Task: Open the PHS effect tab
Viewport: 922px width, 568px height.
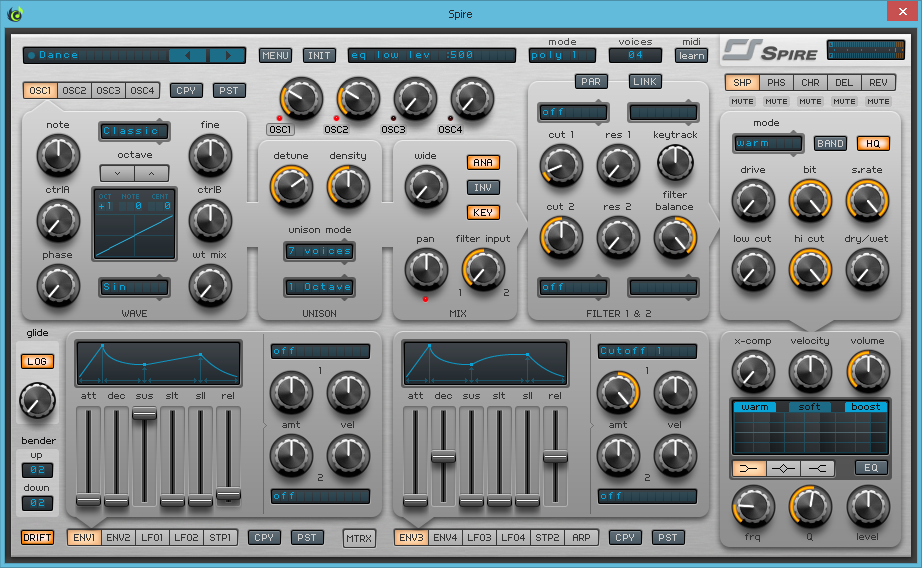Action: point(776,83)
